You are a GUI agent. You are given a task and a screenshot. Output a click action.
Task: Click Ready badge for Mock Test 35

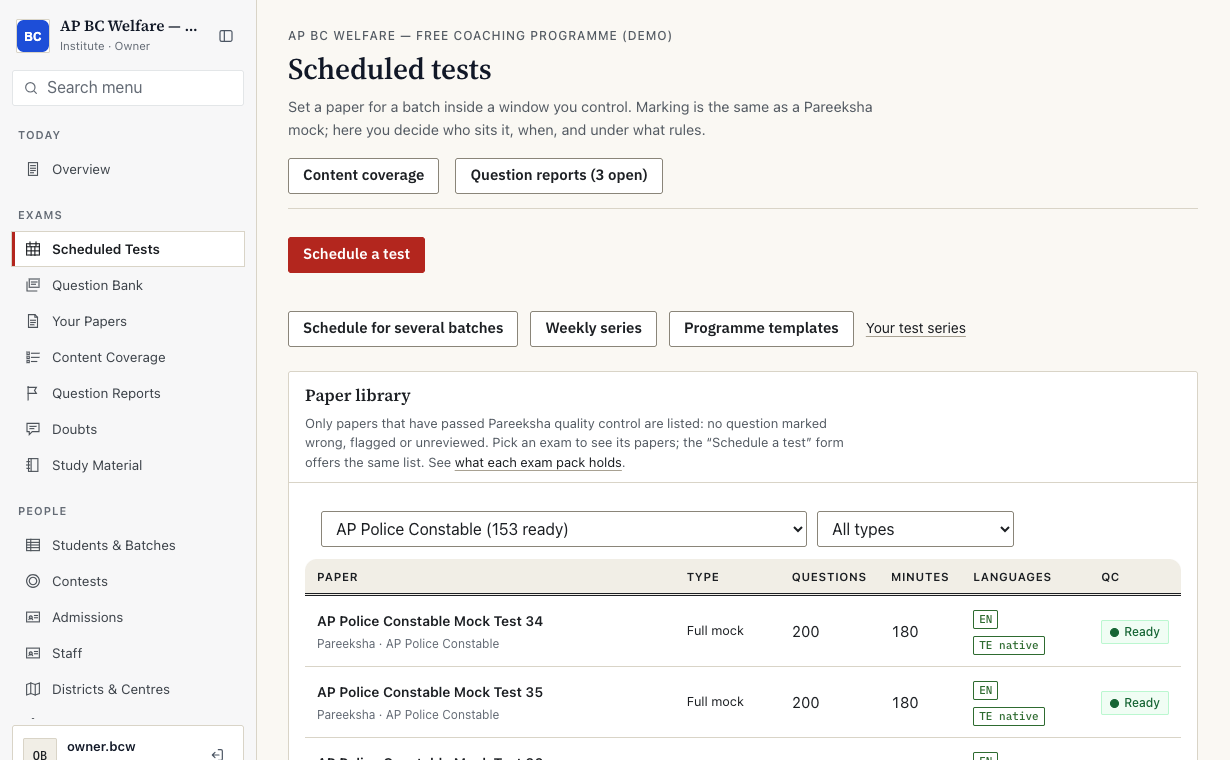pyautogui.click(x=1135, y=703)
